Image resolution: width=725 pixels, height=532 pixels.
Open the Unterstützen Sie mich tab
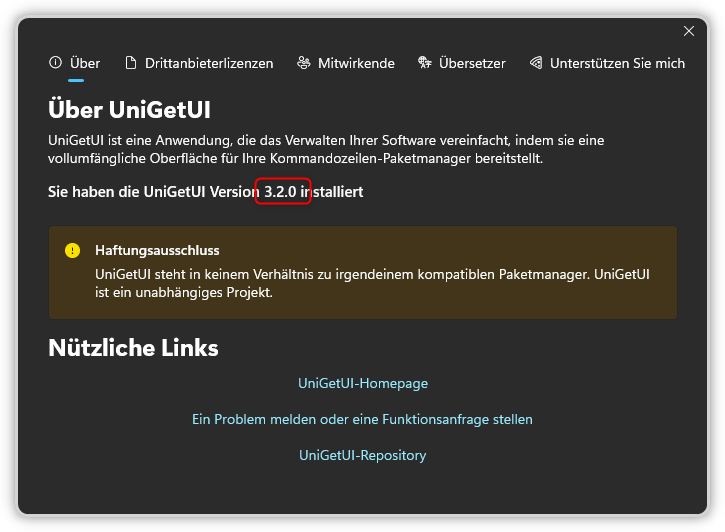tap(607, 63)
